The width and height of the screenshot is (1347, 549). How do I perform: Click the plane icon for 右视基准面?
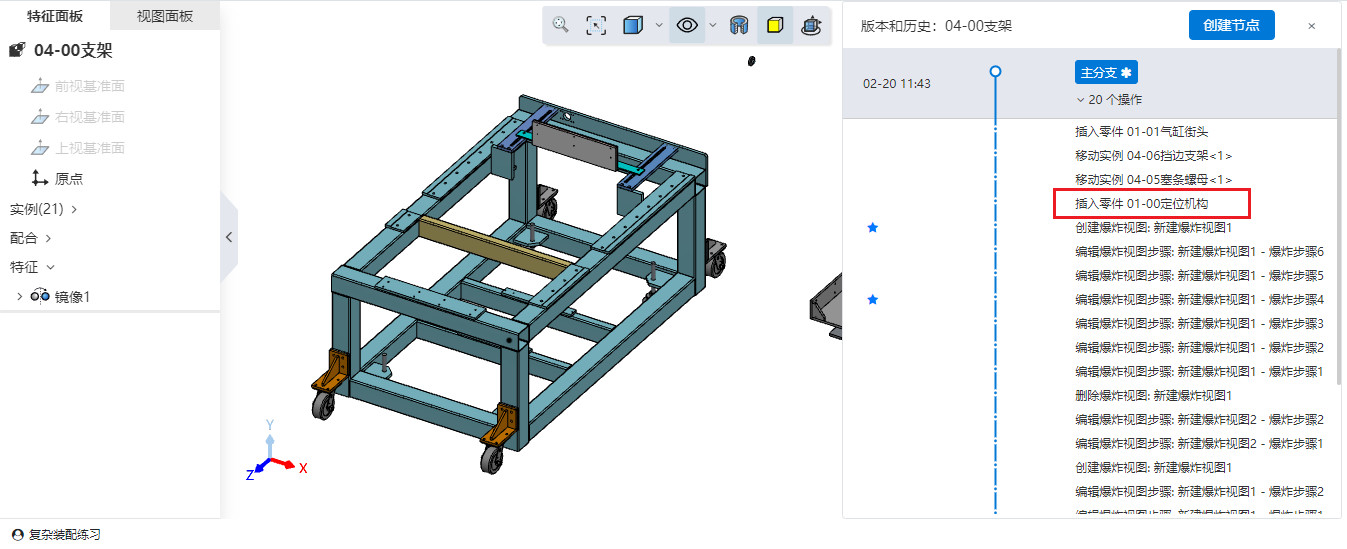coord(39,117)
